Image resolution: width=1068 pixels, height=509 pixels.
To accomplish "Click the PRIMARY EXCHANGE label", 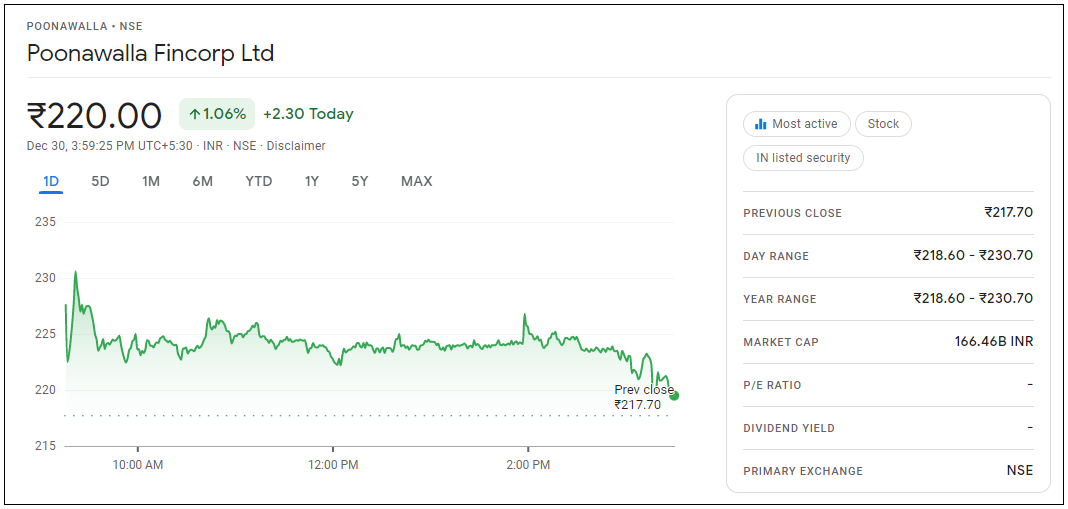I will [803, 471].
